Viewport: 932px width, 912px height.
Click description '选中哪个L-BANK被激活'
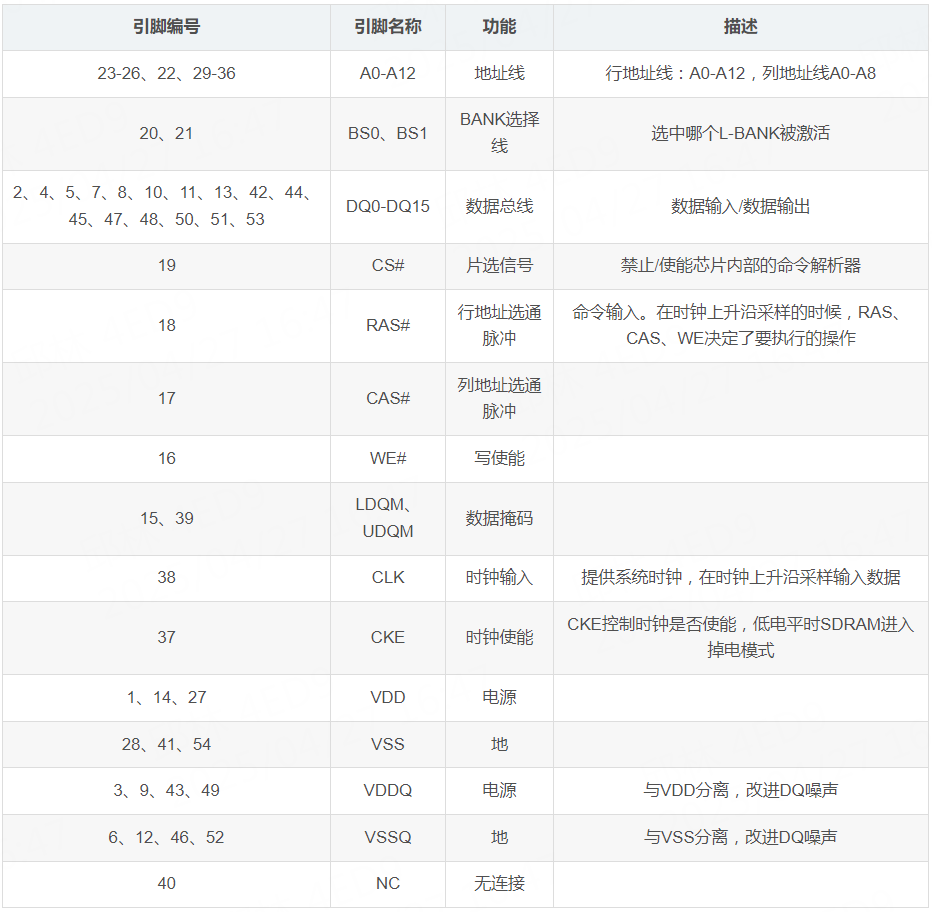tap(741, 134)
